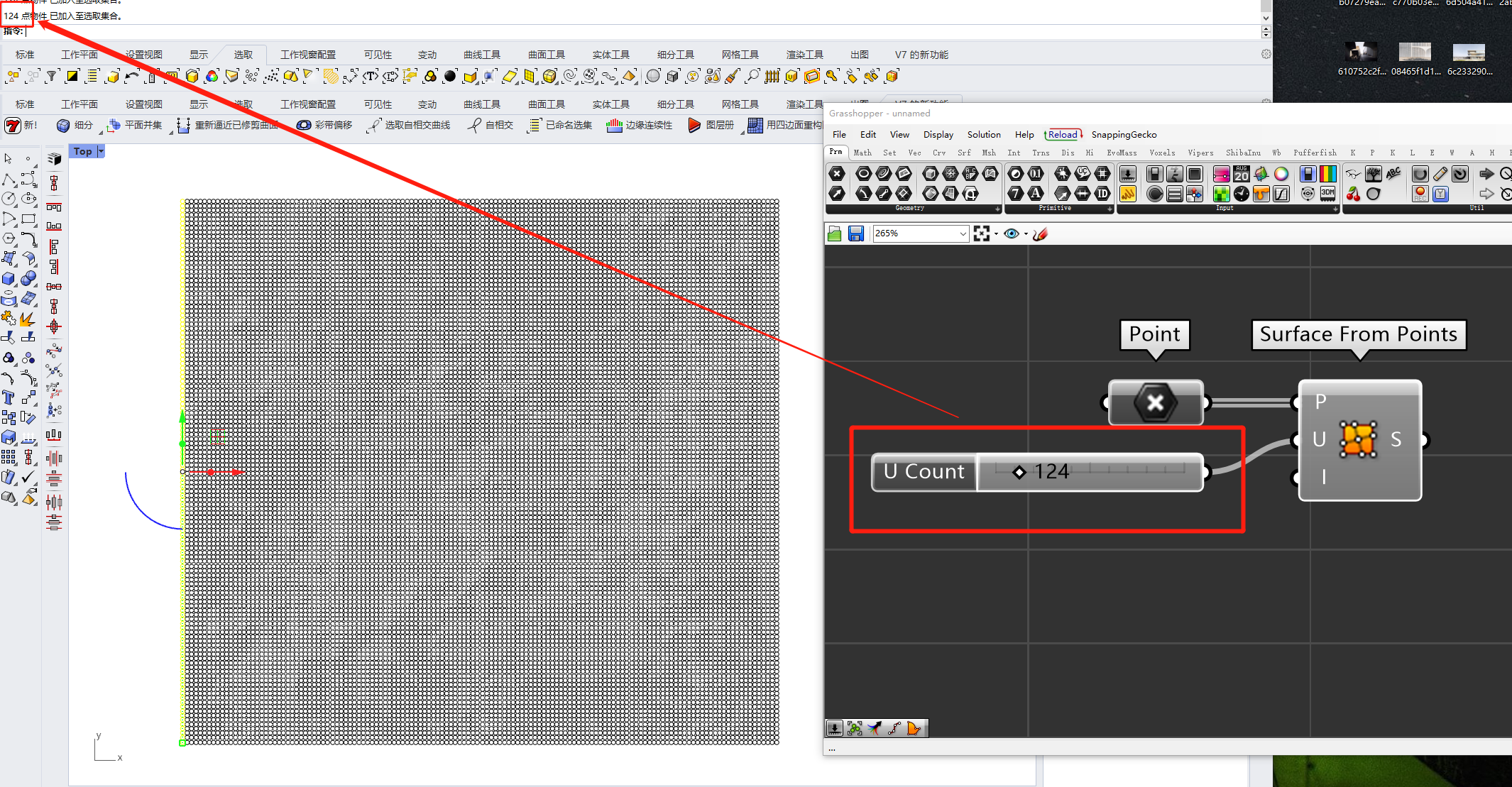Expand the Geometry panel with plus button
This screenshot has height=787, width=1512.
tap(997, 209)
